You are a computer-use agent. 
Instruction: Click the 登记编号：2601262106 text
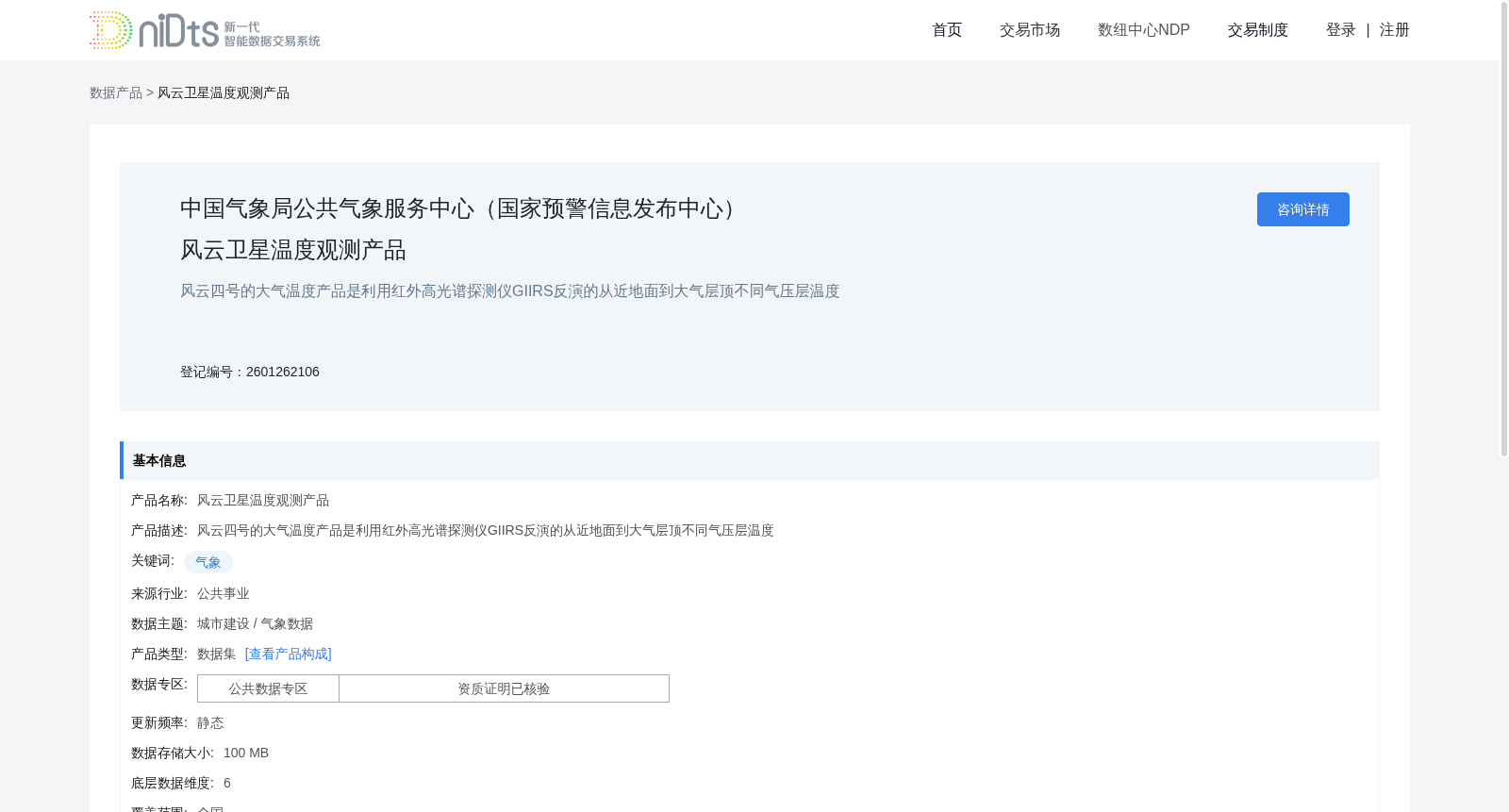click(x=250, y=372)
